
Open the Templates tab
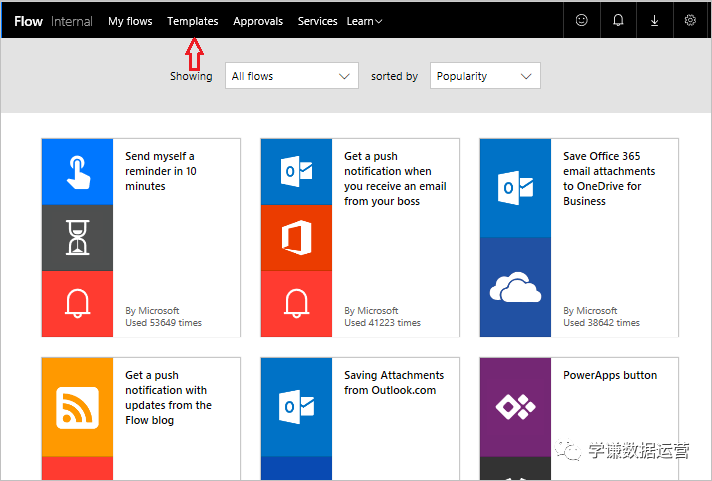click(193, 21)
